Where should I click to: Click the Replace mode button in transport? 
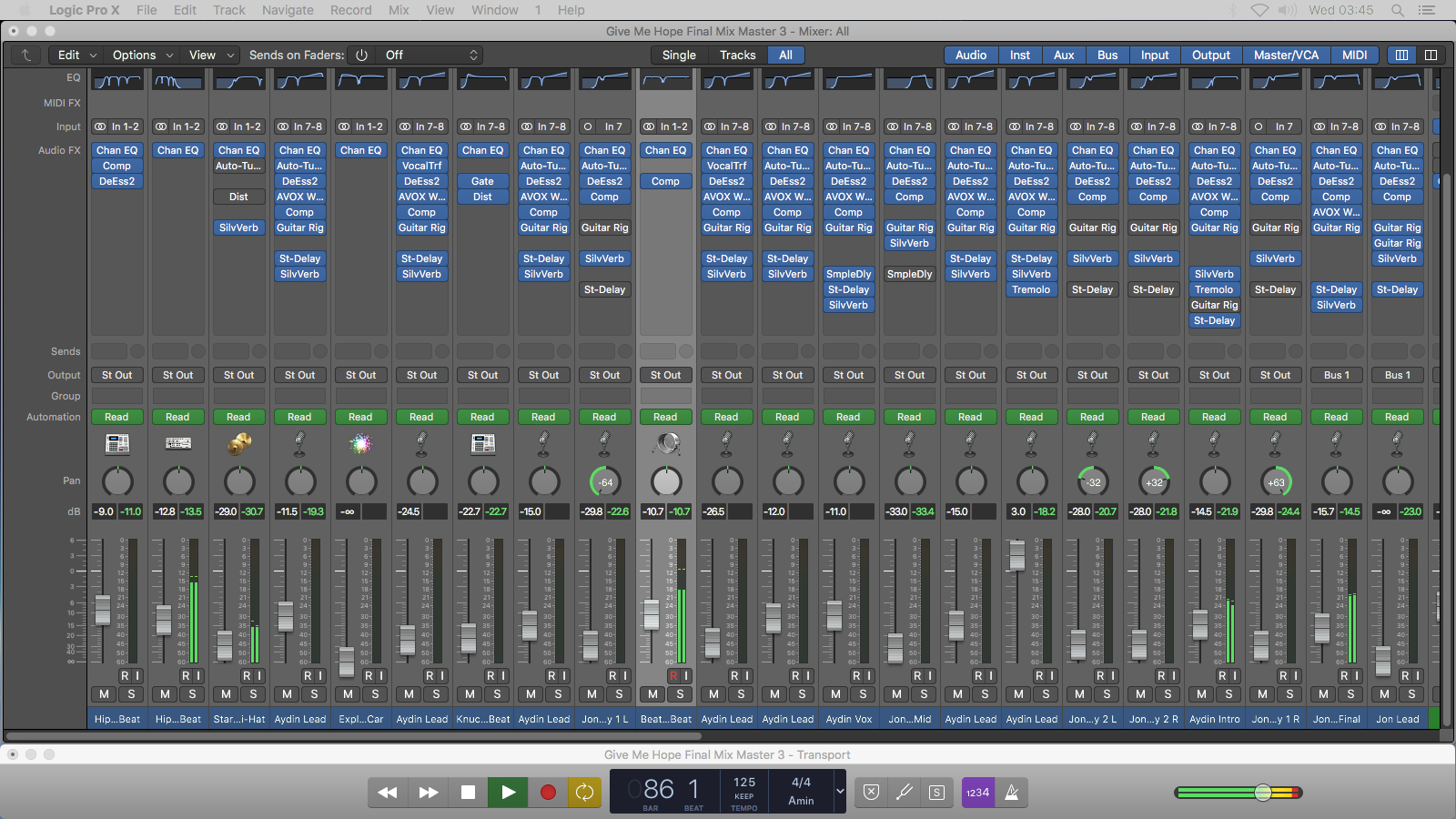871,792
